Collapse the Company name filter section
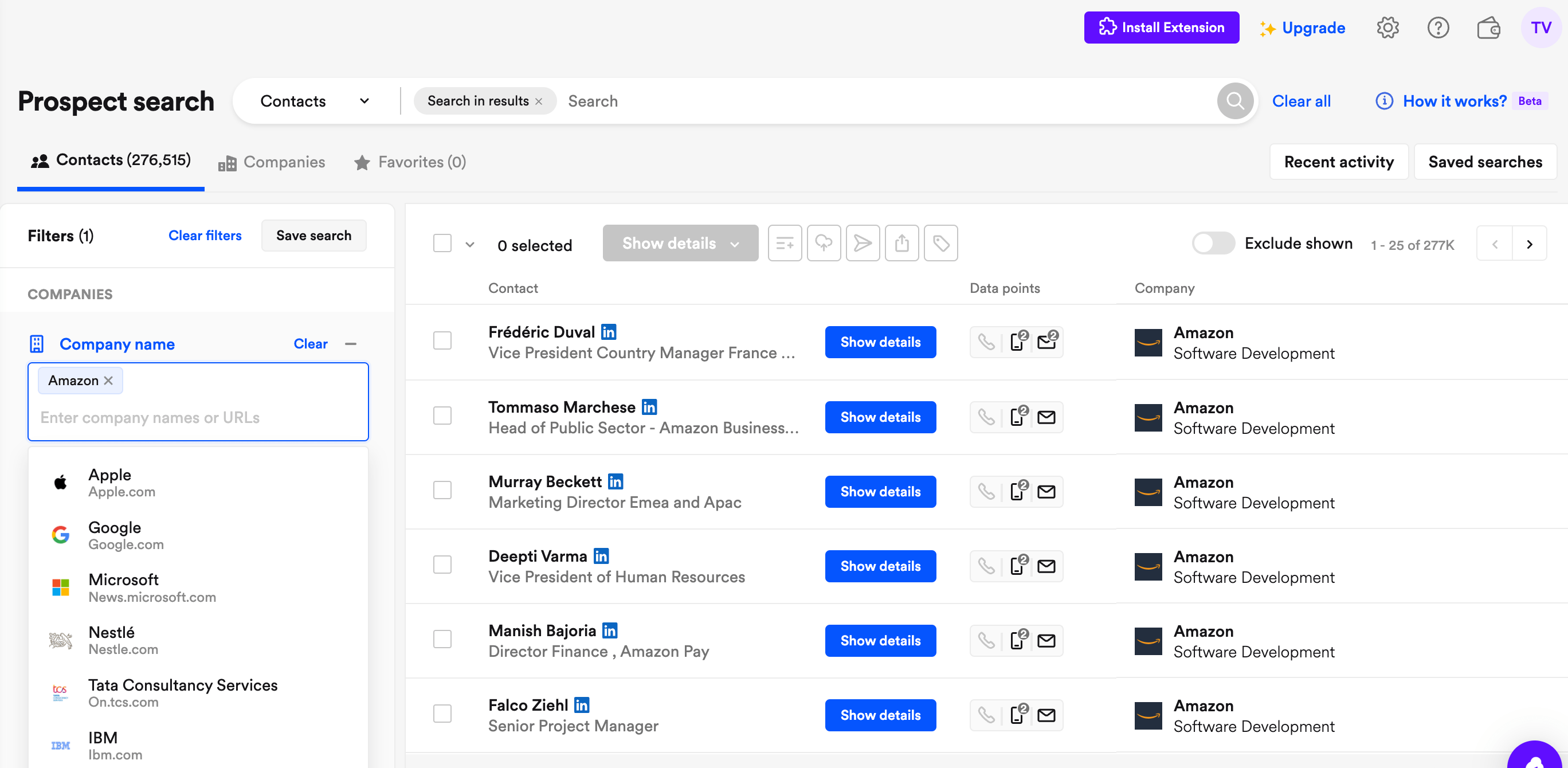1568x768 pixels. tap(351, 344)
